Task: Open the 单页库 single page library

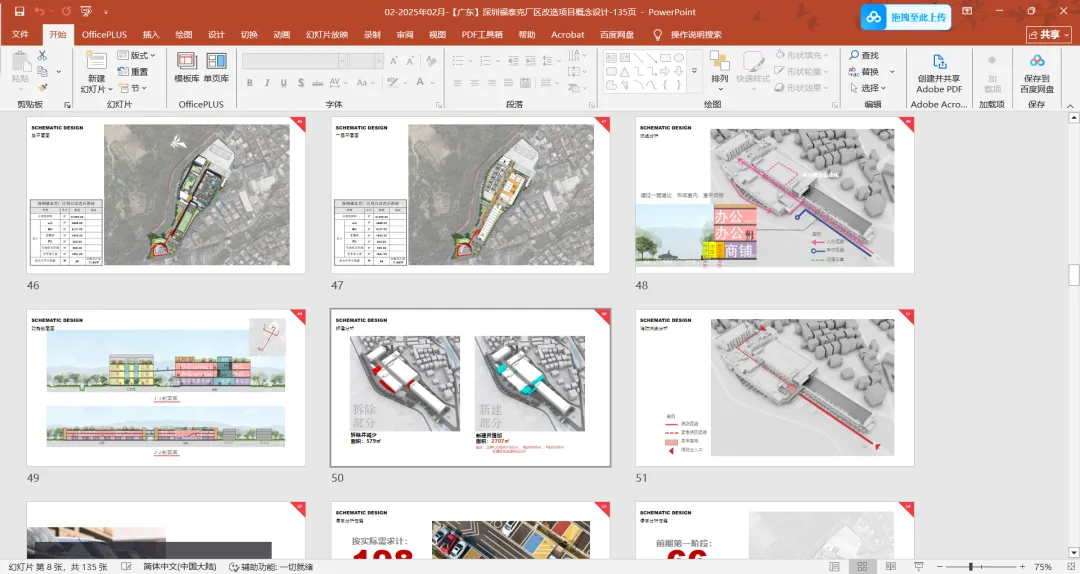Action: pos(216,67)
